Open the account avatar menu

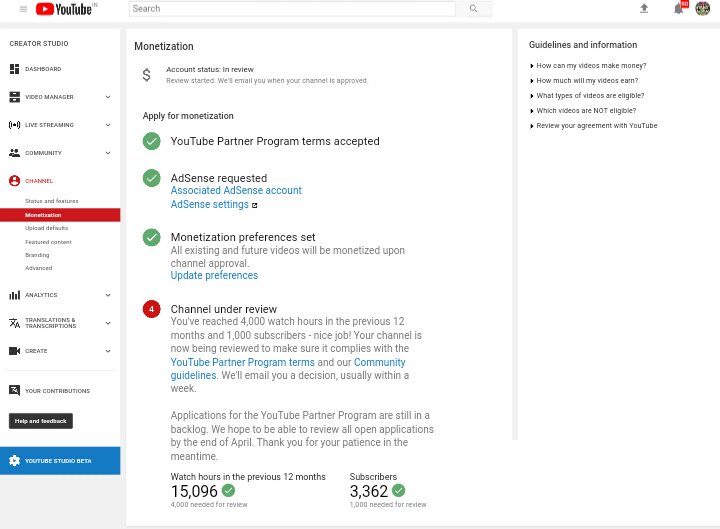pyautogui.click(x=703, y=8)
